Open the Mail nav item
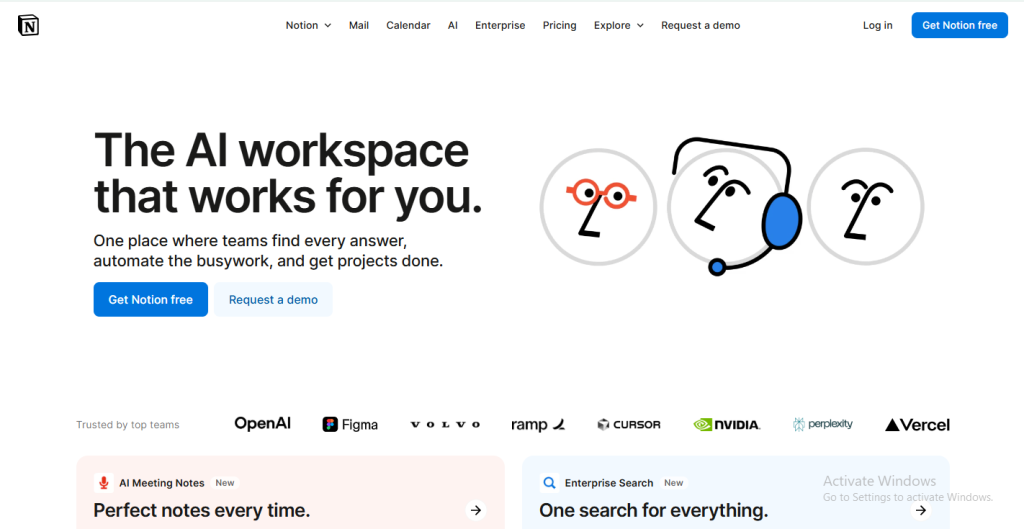Screen dimensions: 1024x529 tap(359, 25)
